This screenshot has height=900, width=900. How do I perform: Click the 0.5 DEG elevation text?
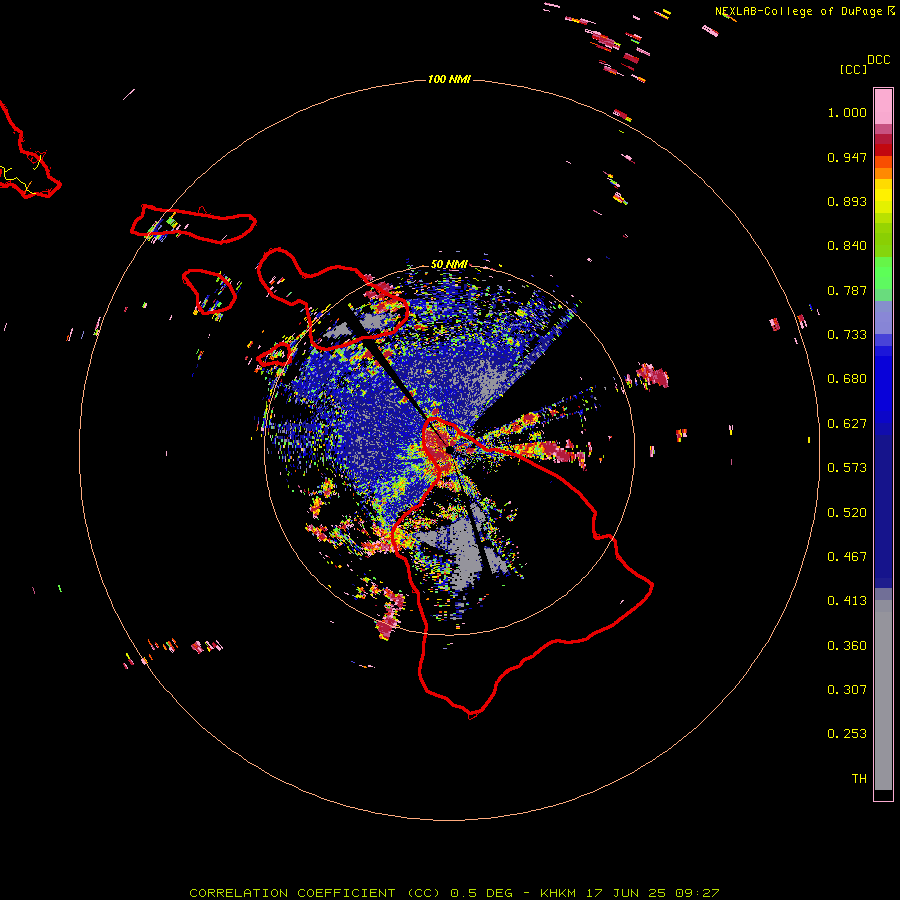[482, 893]
